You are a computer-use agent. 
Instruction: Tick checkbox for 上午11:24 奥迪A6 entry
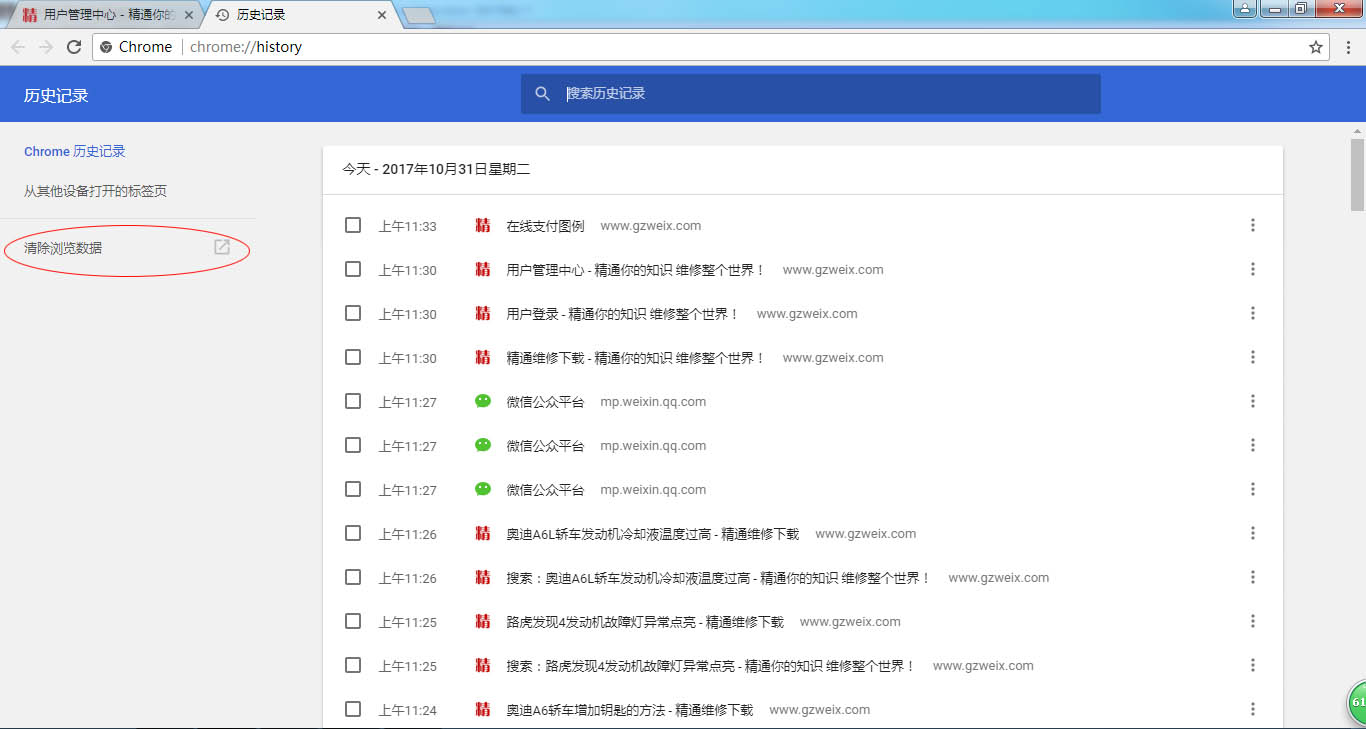click(353, 709)
